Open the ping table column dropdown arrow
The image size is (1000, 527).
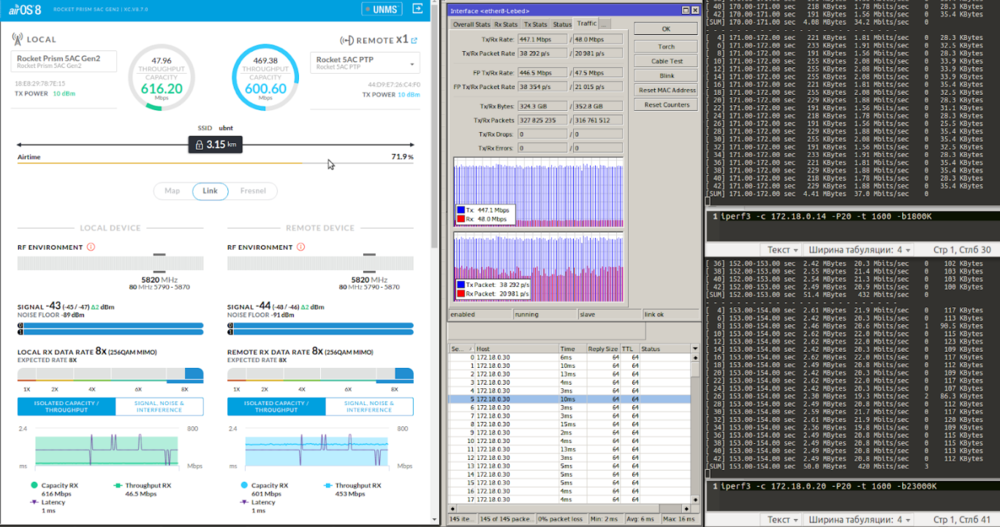(695, 349)
